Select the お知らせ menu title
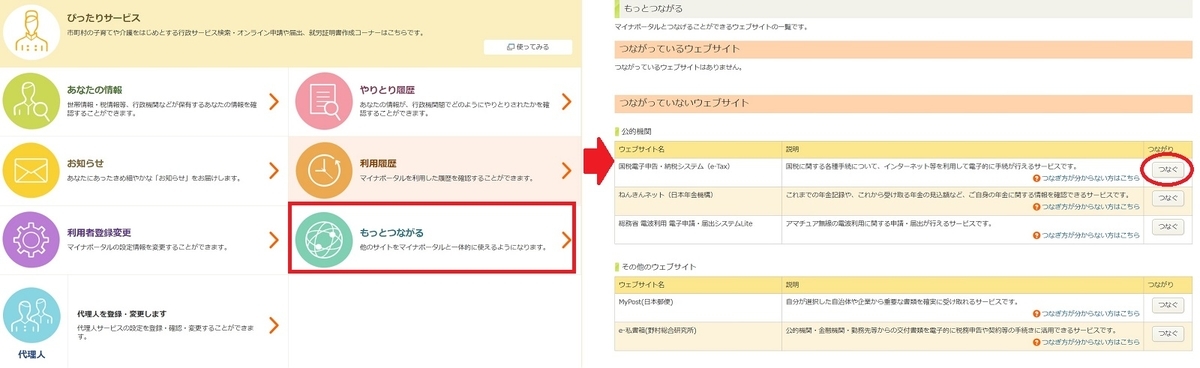The height and width of the screenshot is (368, 1200). point(86,163)
